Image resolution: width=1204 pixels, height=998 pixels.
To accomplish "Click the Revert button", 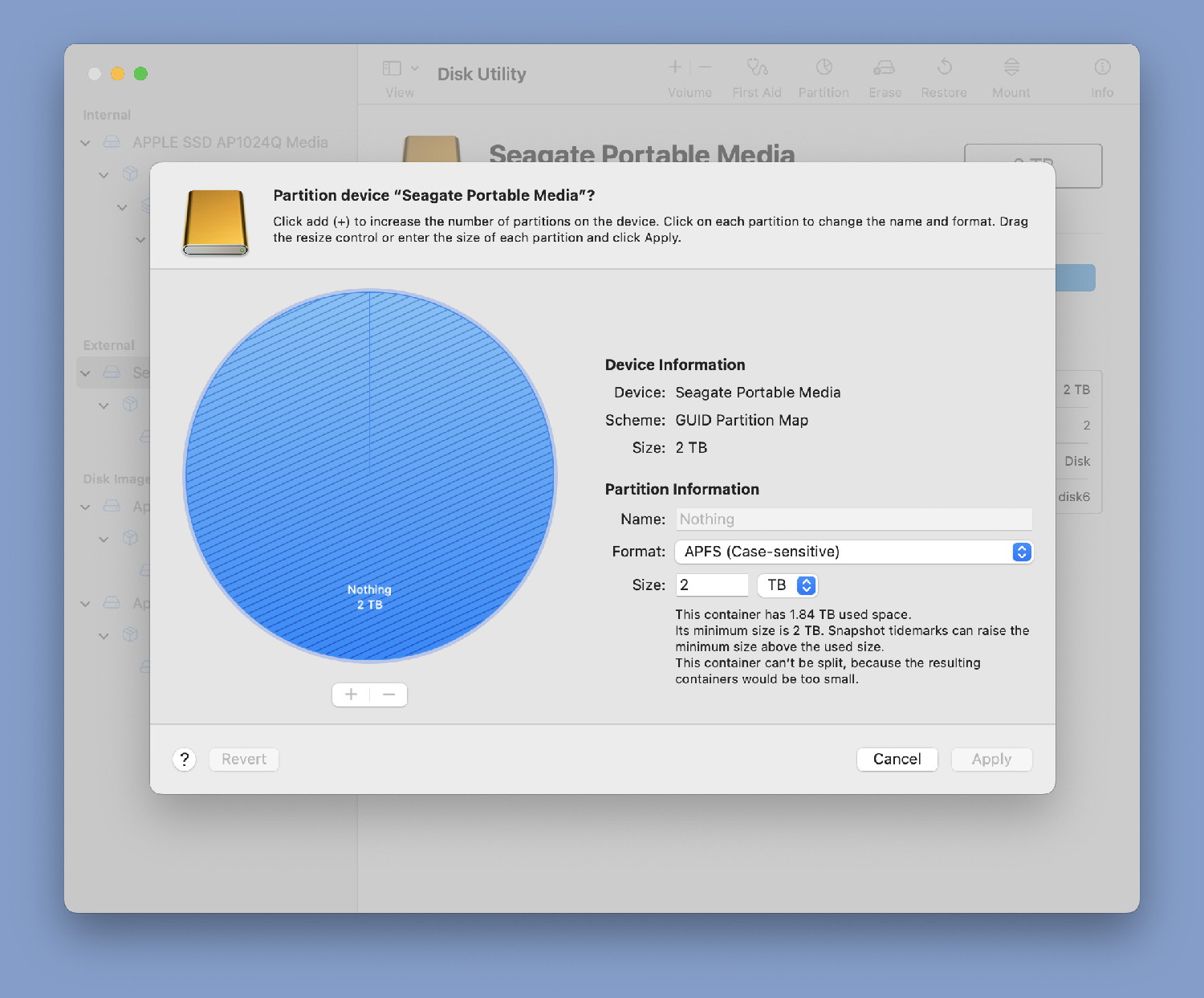I will click(x=244, y=760).
